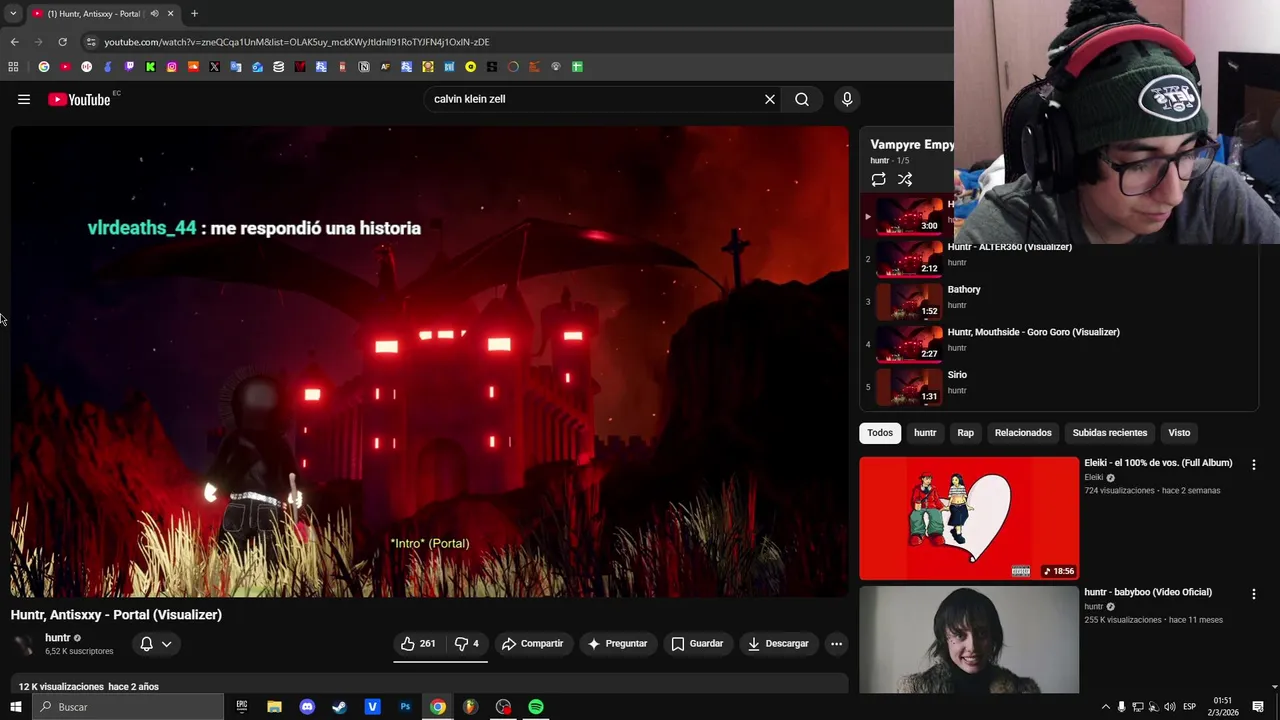Select the Relacionados filter chip
Image resolution: width=1280 pixels, height=720 pixels.
click(x=1023, y=433)
